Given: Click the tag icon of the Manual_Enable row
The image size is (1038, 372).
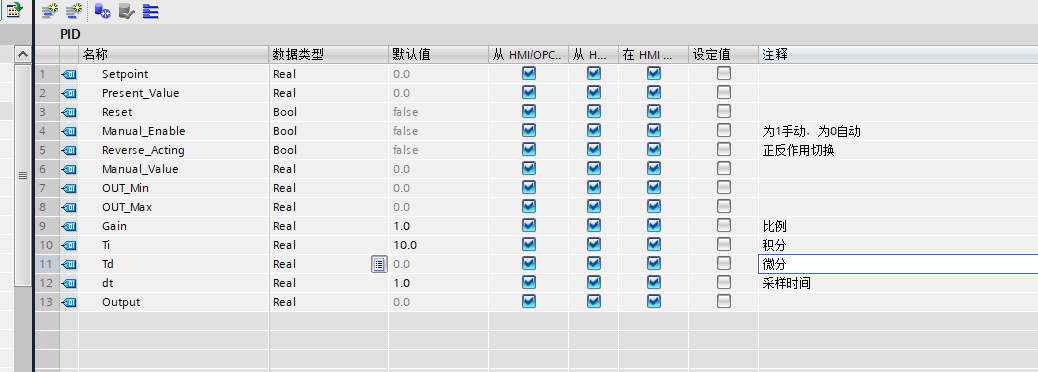Looking at the screenshot, I should [x=69, y=131].
